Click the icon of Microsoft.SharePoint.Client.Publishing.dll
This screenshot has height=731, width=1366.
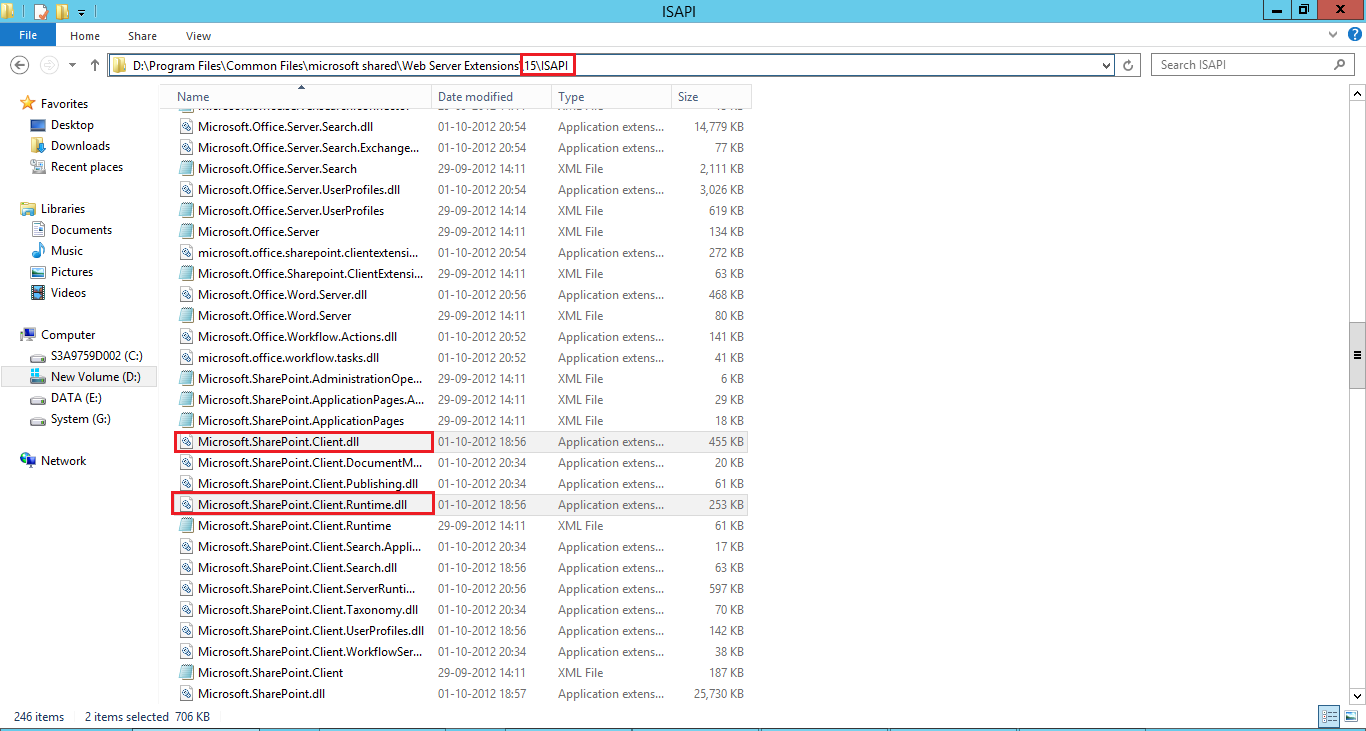click(186, 484)
